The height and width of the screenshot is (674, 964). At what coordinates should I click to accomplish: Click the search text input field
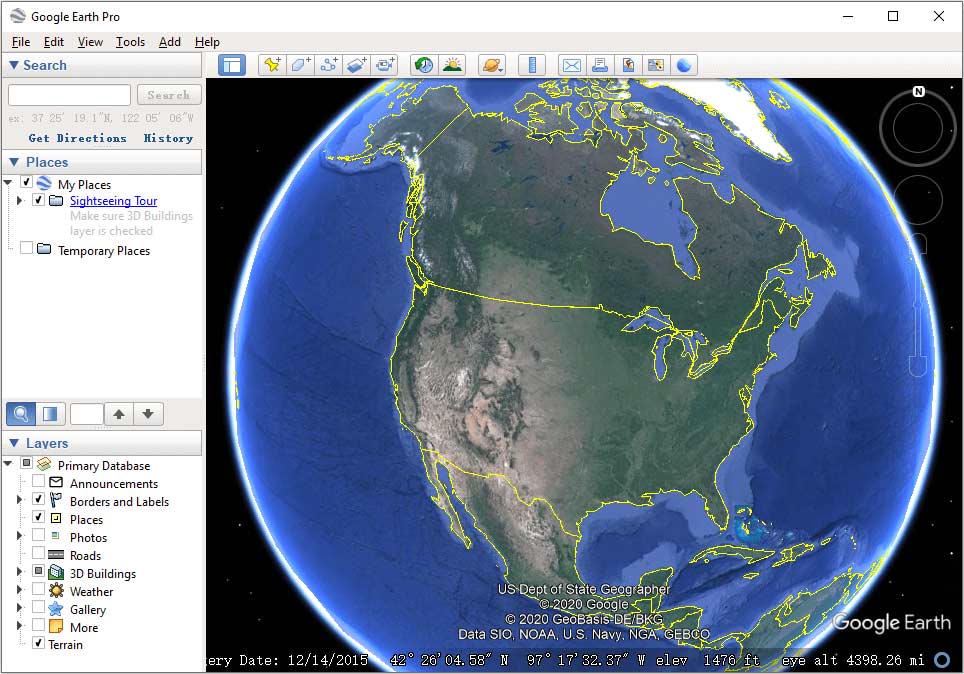point(69,95)
